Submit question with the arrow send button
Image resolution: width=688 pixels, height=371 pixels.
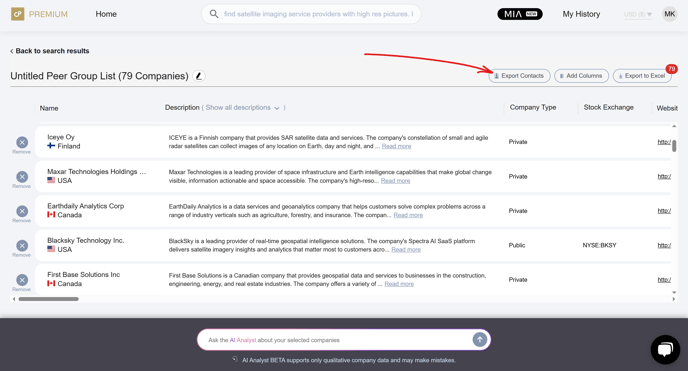[480, 339]
